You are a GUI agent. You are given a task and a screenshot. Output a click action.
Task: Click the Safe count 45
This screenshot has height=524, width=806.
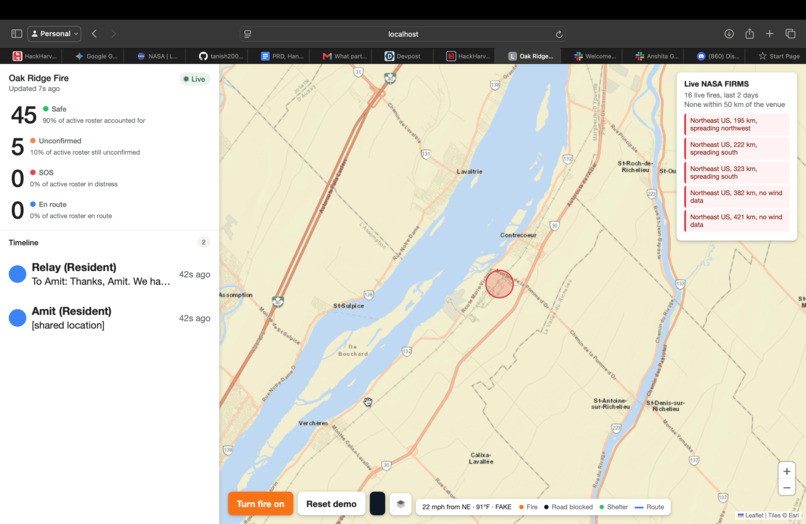[24, 115]
